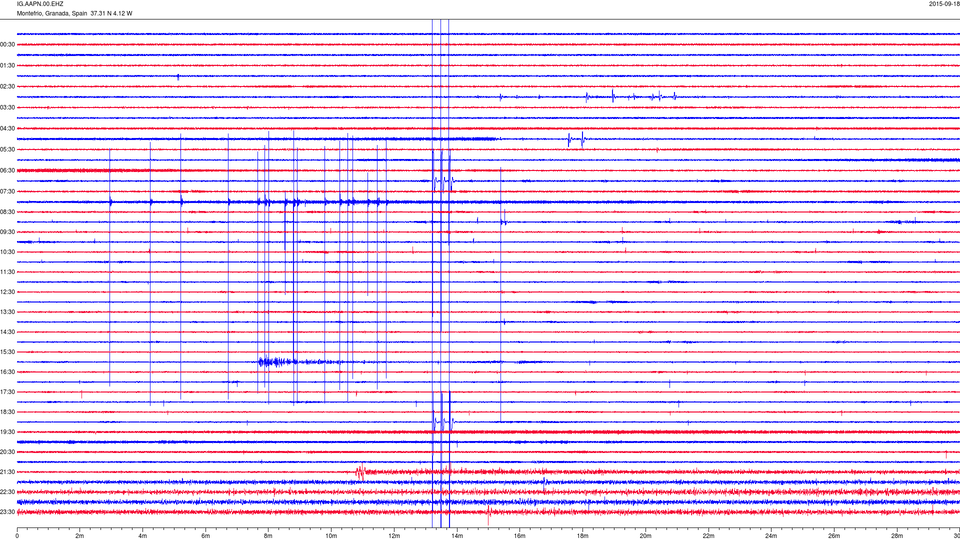Click the 24m axis tick label
The width and height of the screenshot is (960, 540).
coord(771,536)
